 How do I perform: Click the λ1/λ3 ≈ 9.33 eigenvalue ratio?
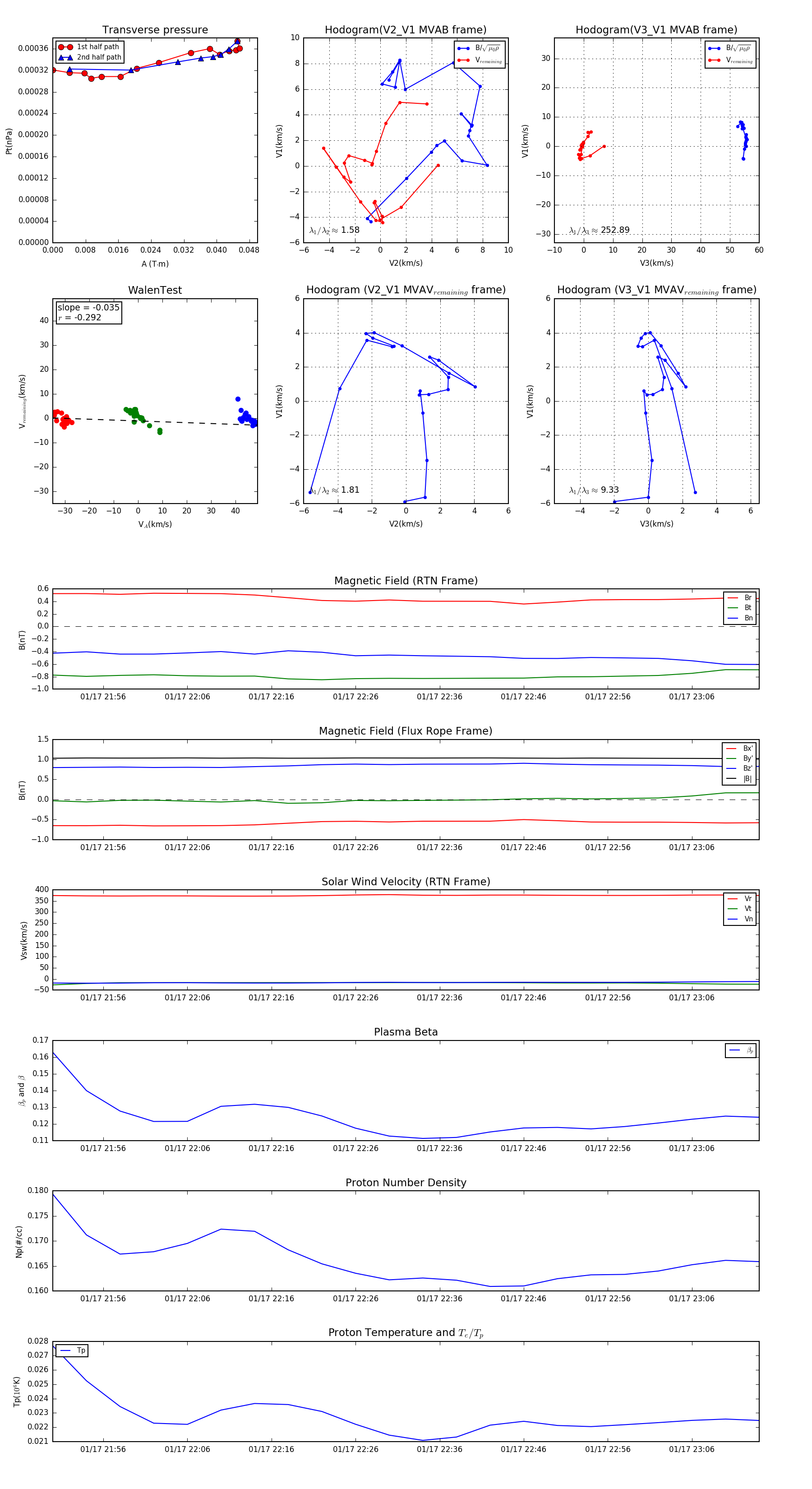pos(594,490)
